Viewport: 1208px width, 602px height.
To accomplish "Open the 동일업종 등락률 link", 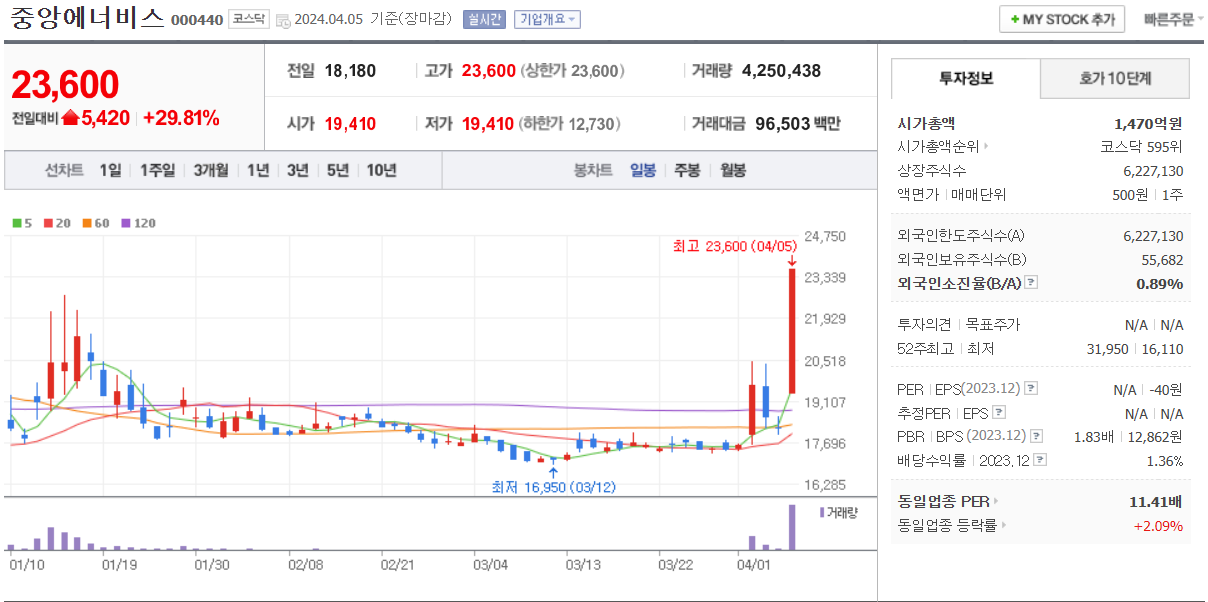I will tap(952, 525).
